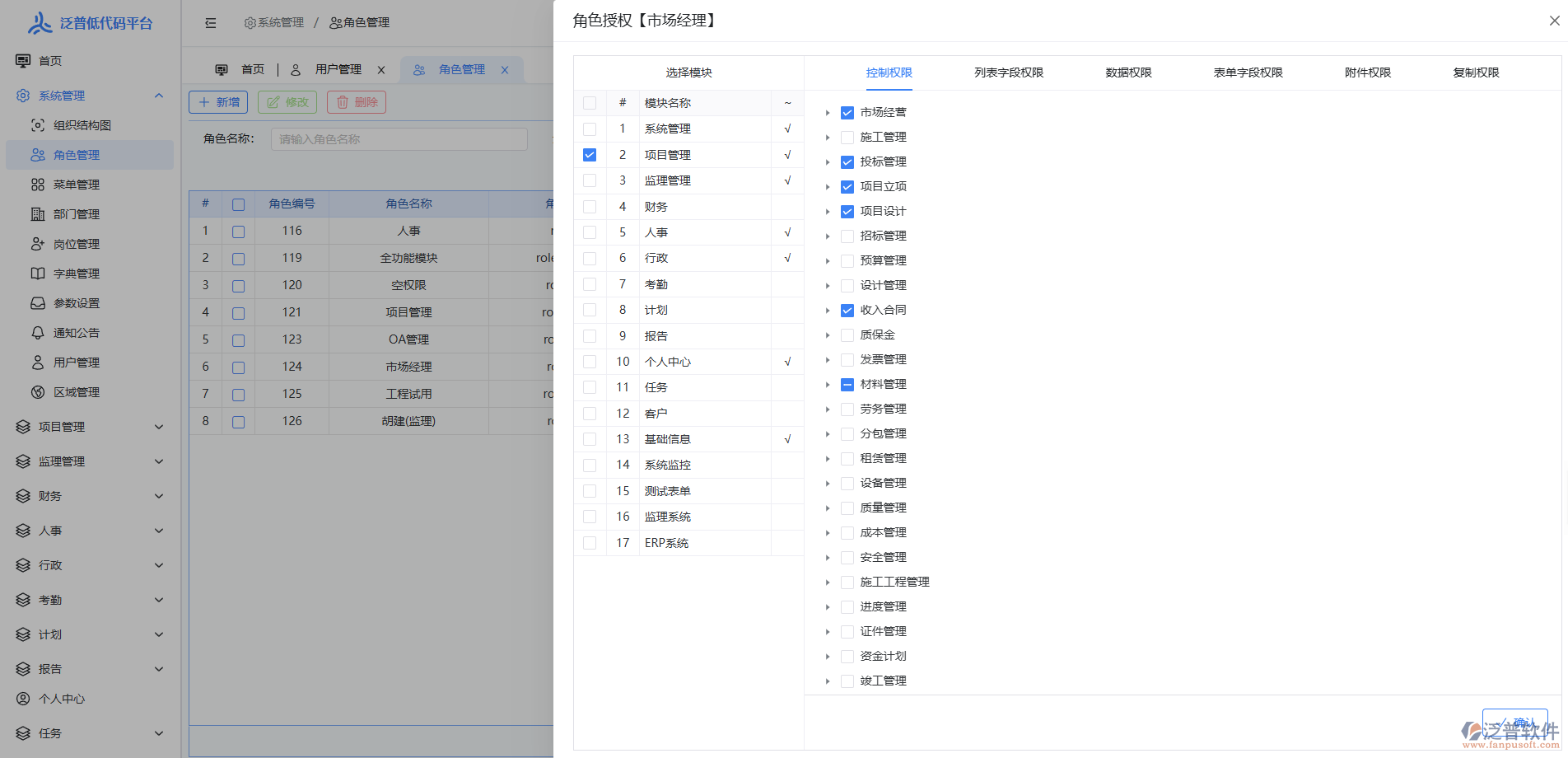This screenshot has height=758, width=1568.
Task: Select the 菜单管理 sidebar icon
Action: point(37,184)
